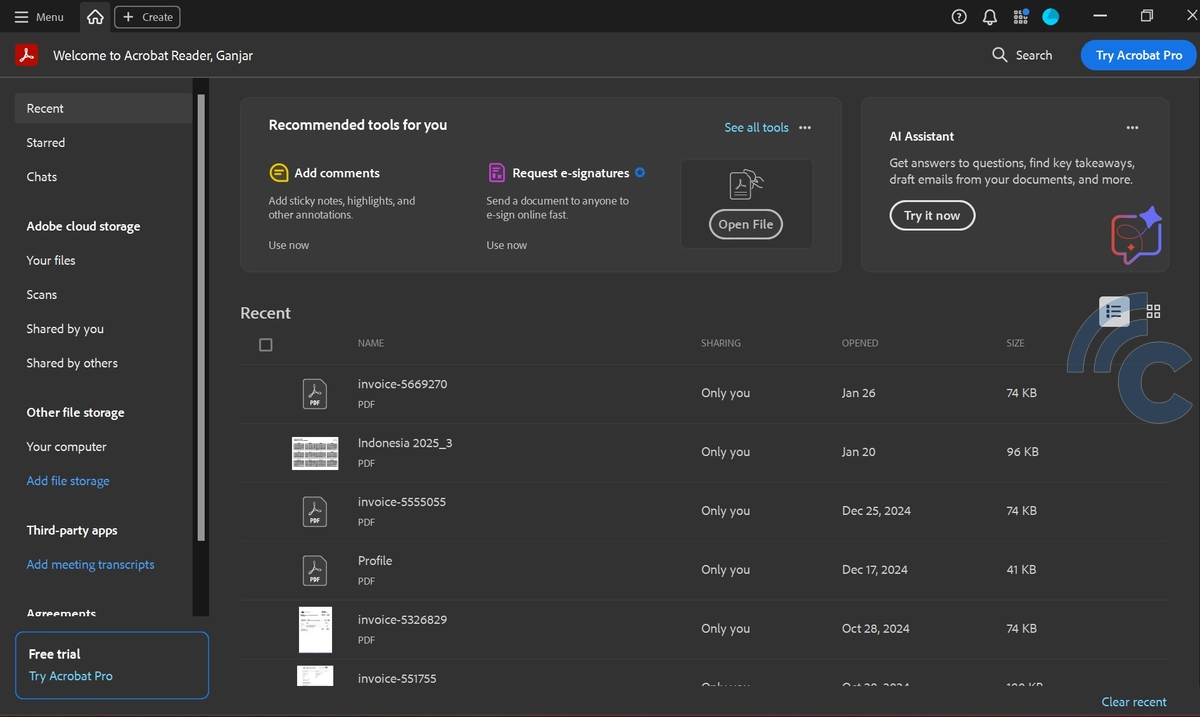This screenshot has height=717, width=1200.
Task: Open file named invoice-5555055
Action: tap(402, 502)
